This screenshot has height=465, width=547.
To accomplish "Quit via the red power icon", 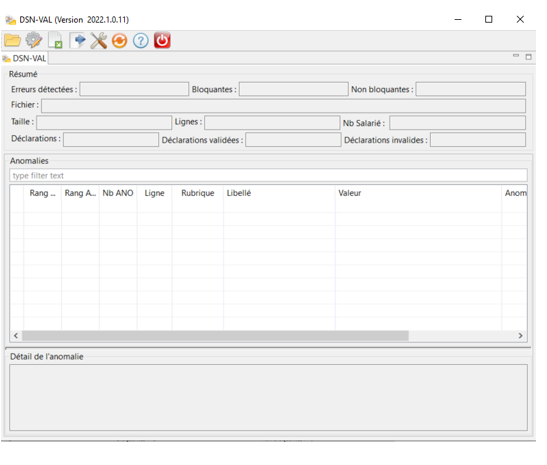I will tap(162, 40).
